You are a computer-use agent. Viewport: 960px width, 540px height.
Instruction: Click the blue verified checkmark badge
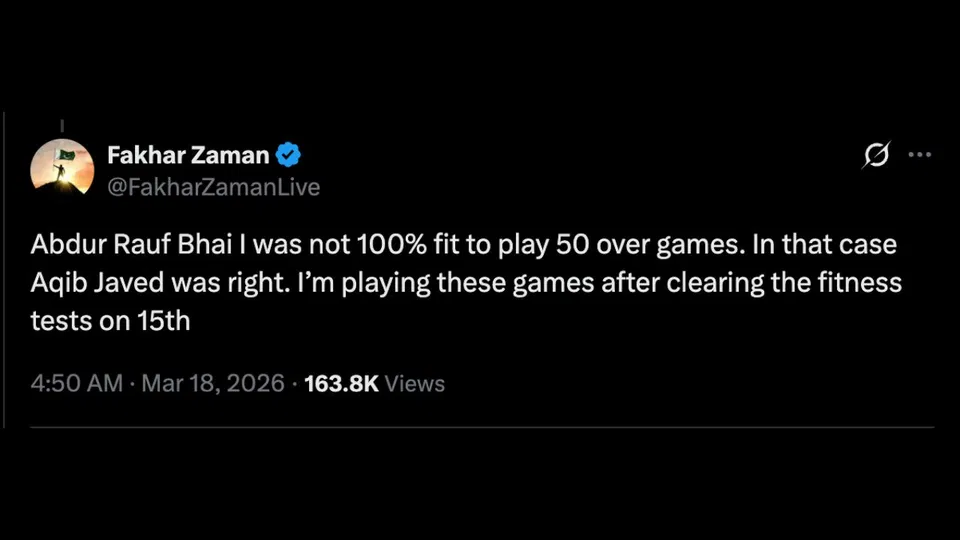(x=289, y=155)
